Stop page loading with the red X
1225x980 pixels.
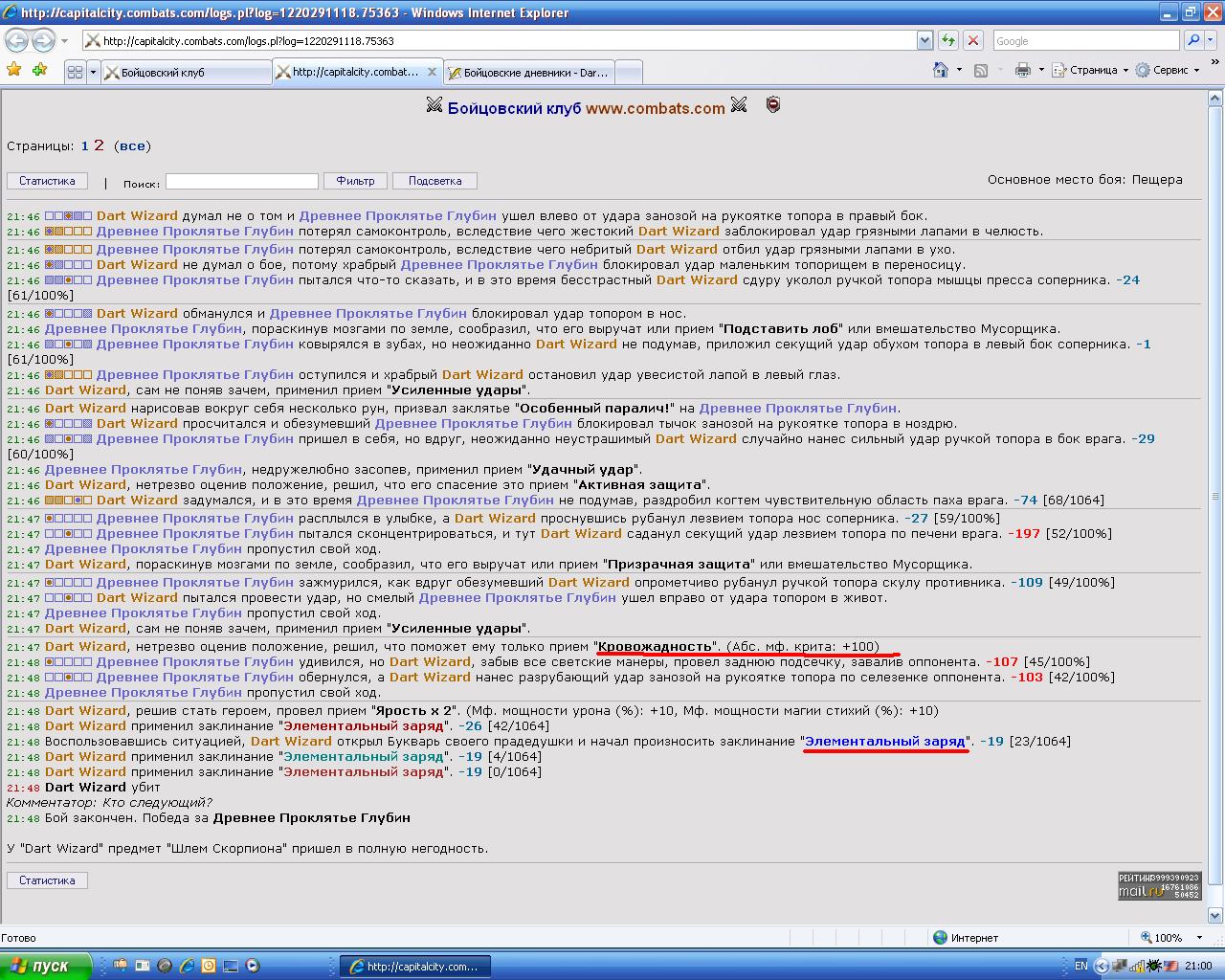(x=972, y=40)
